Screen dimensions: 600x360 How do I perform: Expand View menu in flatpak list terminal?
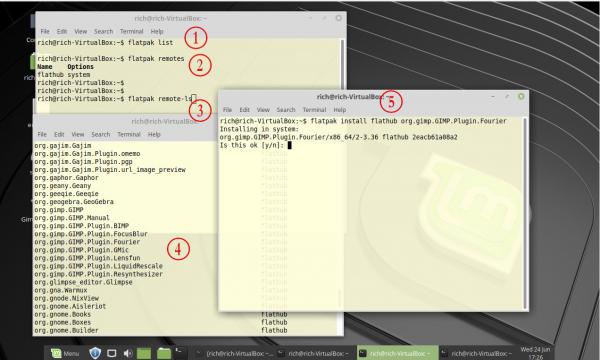[80, 31]
